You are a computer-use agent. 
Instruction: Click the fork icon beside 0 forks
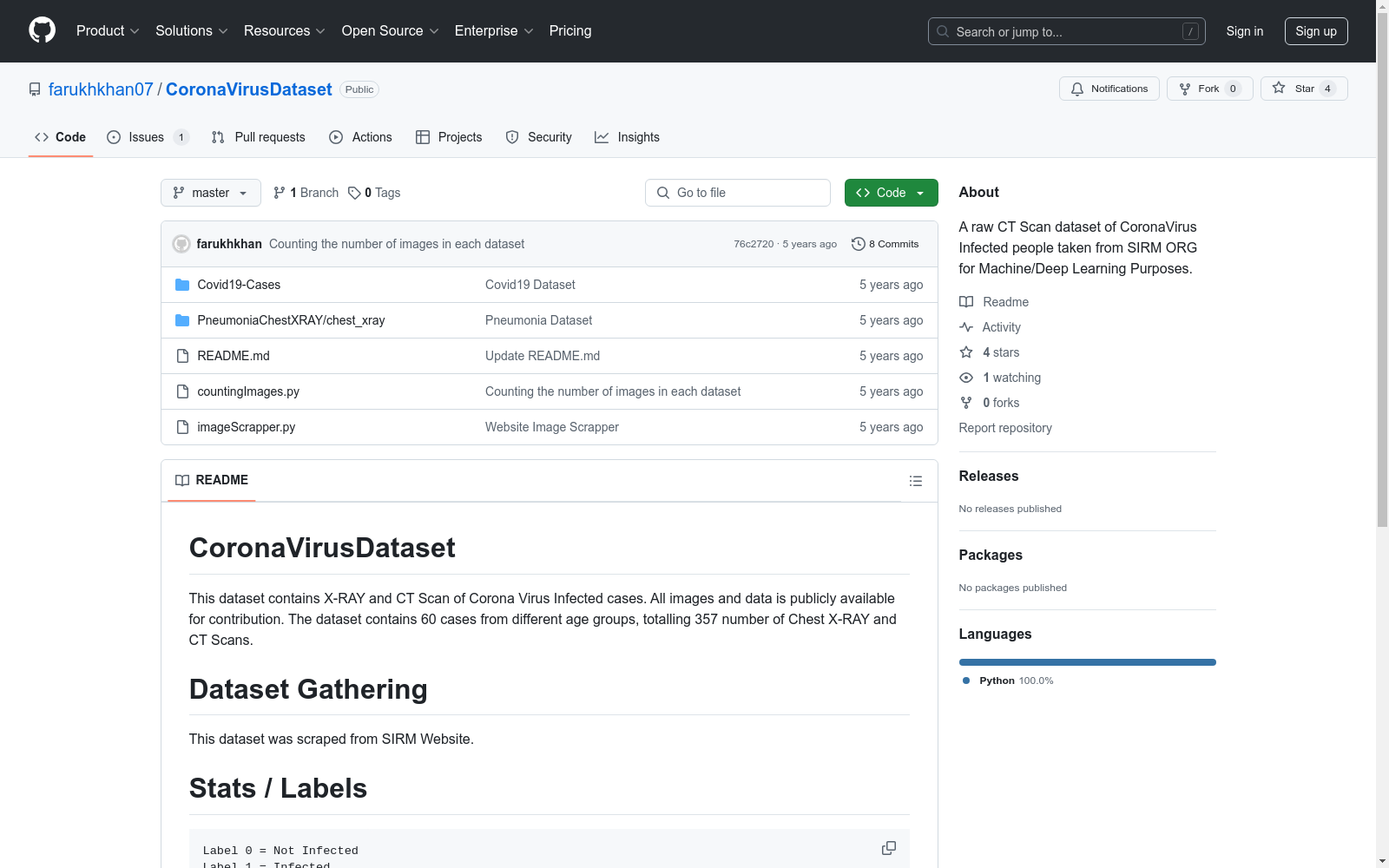click(966, 403)
